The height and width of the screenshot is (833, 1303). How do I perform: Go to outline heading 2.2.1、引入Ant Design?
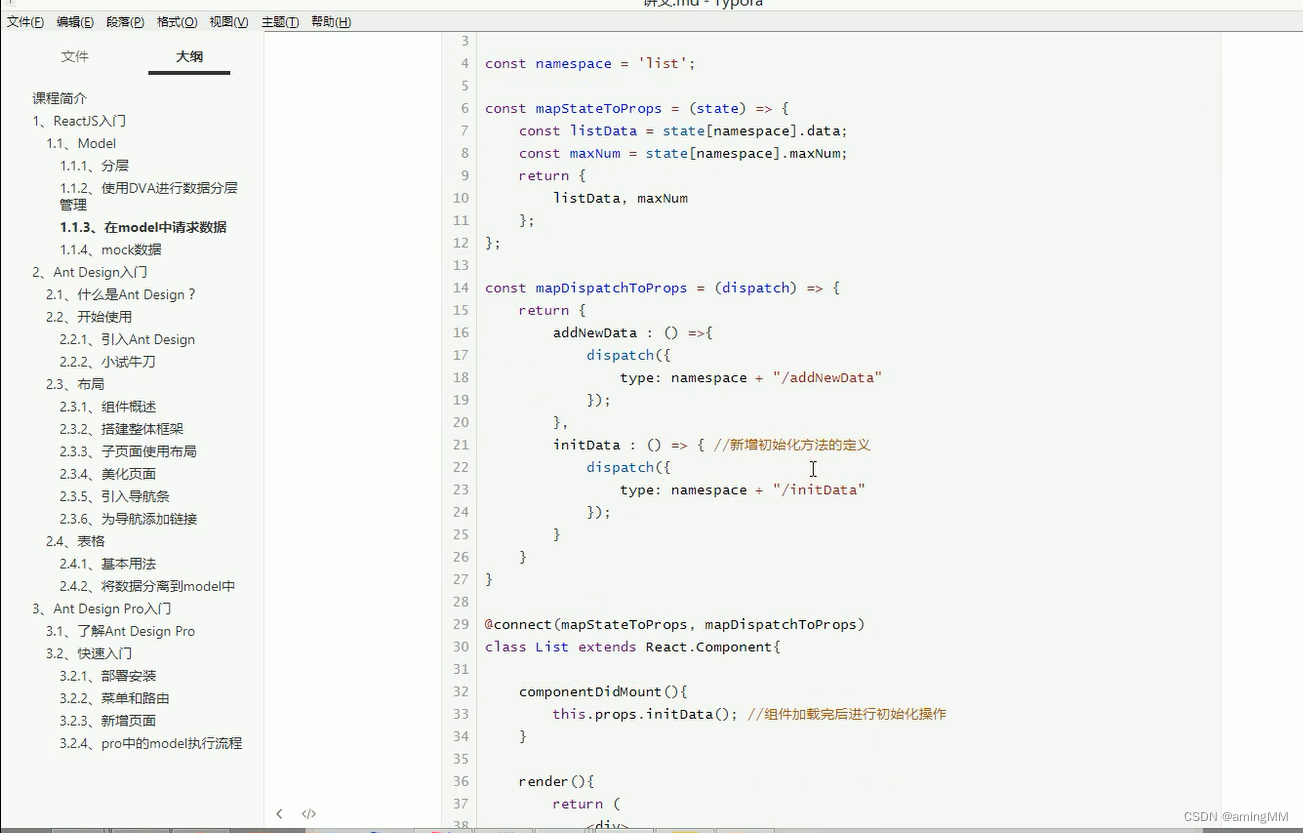coord(127,340)
